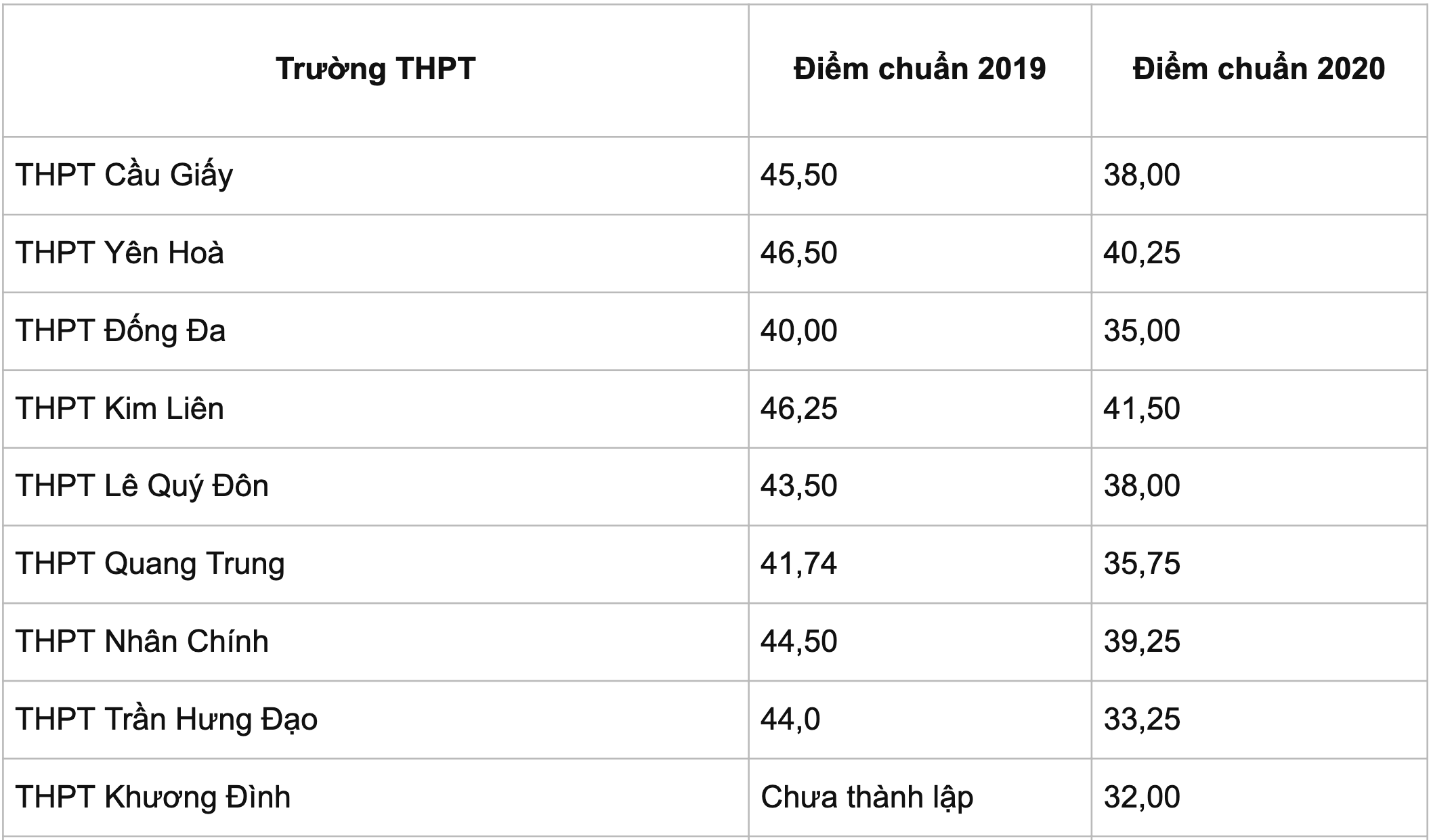Click Yên Hoà's 2020 score 40,25
The width and height of the screenshot is (1431, 840).
click(1142, 253)
